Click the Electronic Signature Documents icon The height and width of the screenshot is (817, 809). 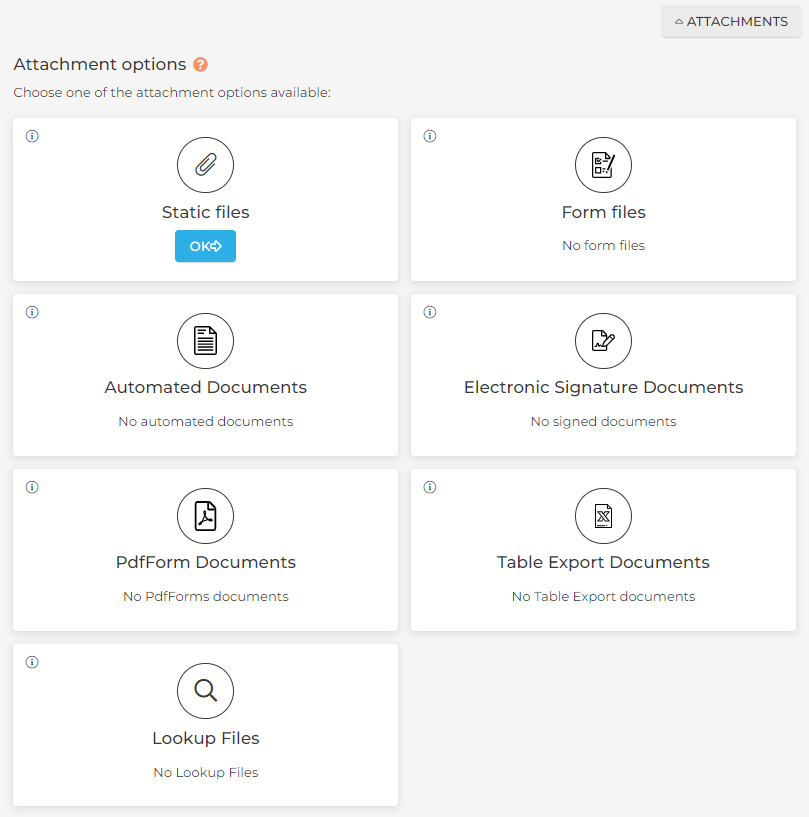(x=603, y=341)
